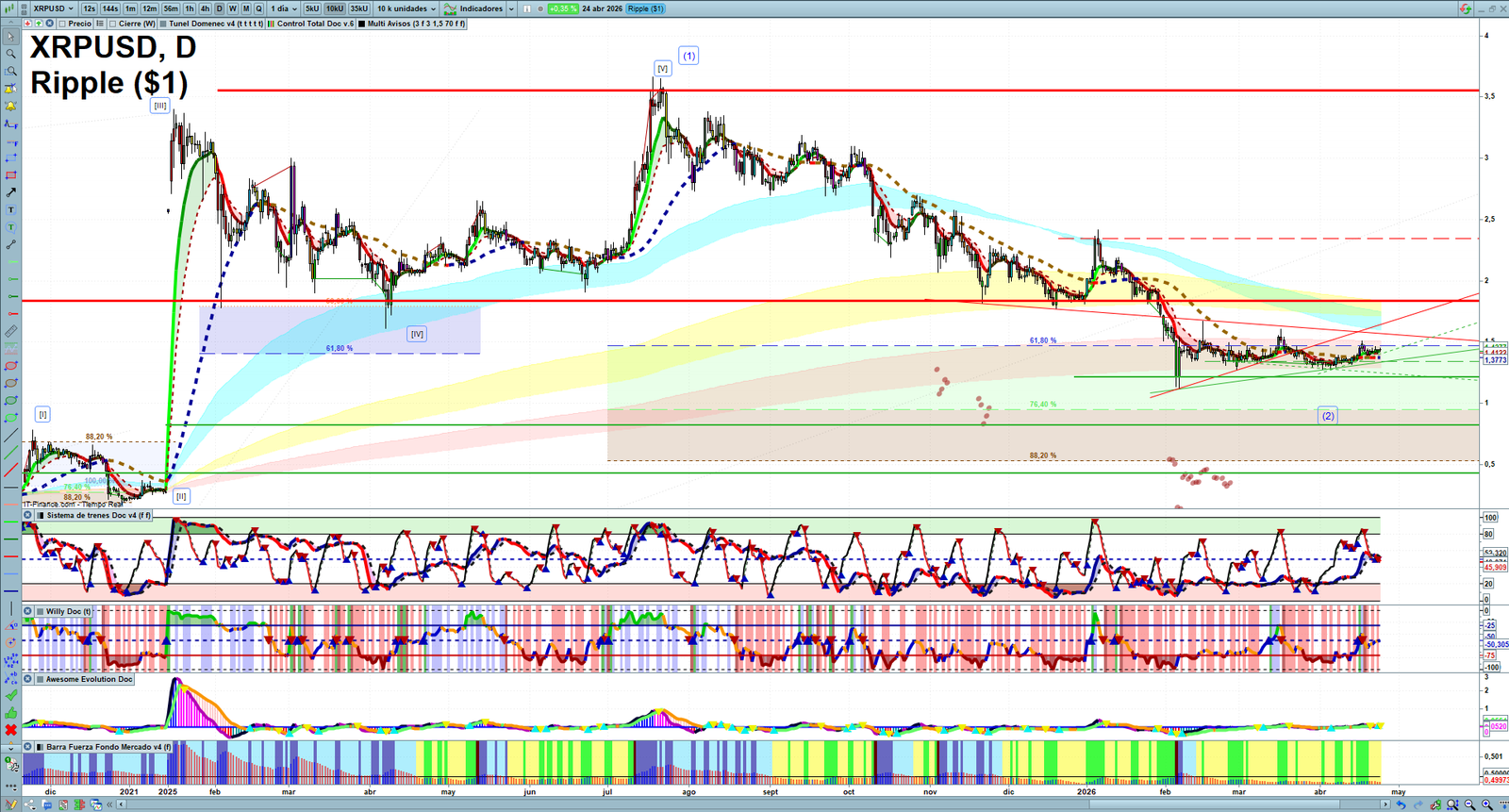Toggle the Cierre (W) checkbox
The width and height of the screenshot is (1509, 812).
112,24
